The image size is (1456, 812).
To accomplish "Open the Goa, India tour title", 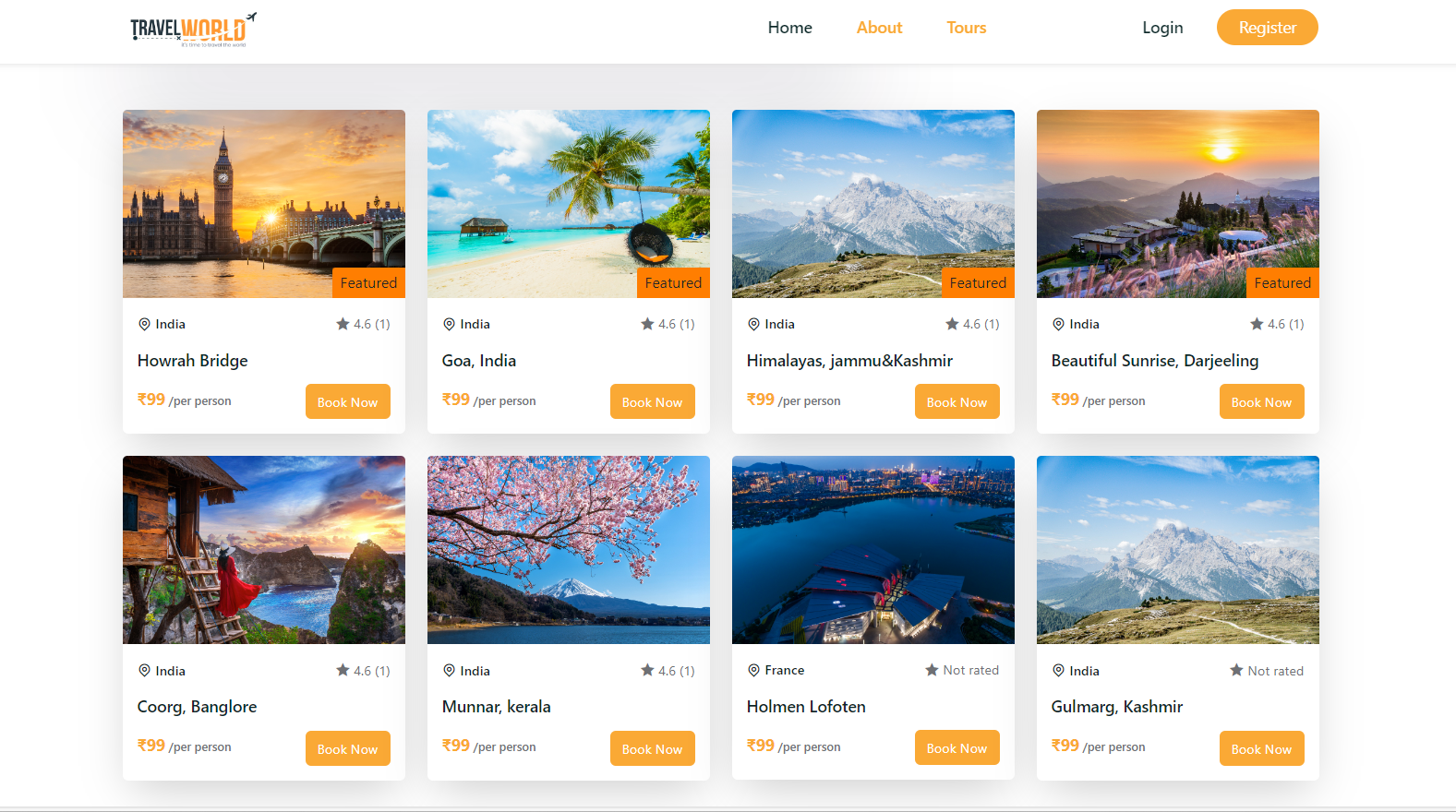I will (478, 361).
